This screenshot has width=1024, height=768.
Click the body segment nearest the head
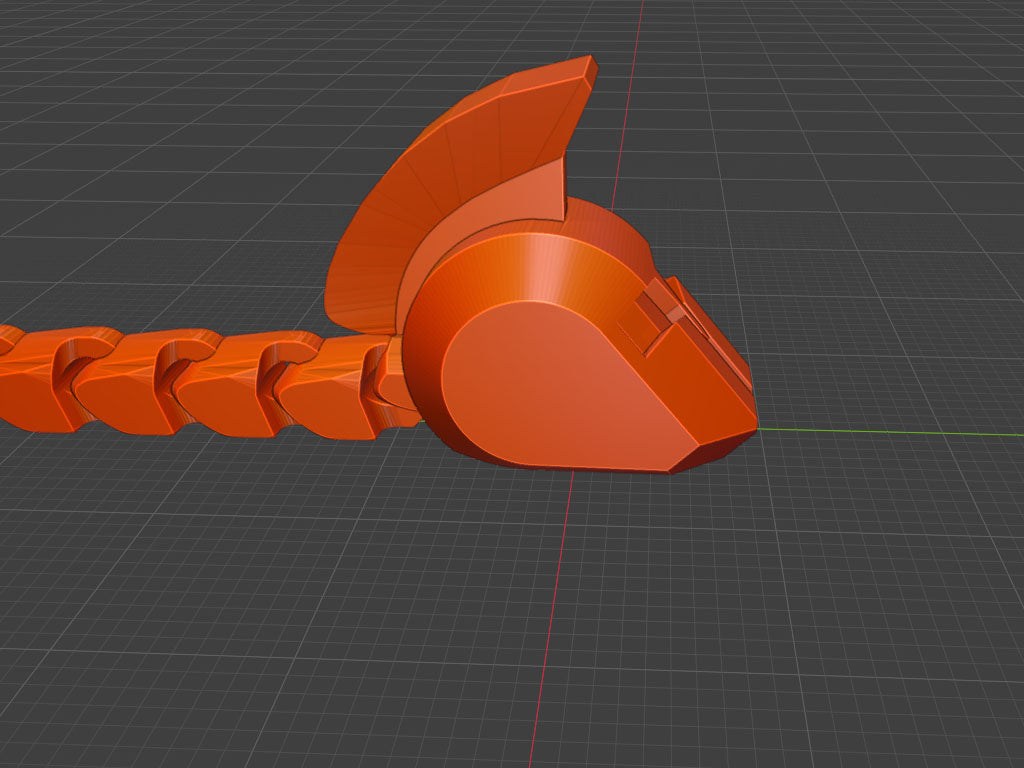(x=327, y=387)
